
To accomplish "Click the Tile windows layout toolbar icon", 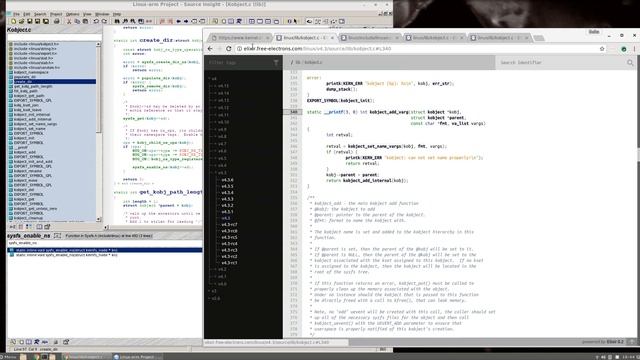I will point(252,21).
